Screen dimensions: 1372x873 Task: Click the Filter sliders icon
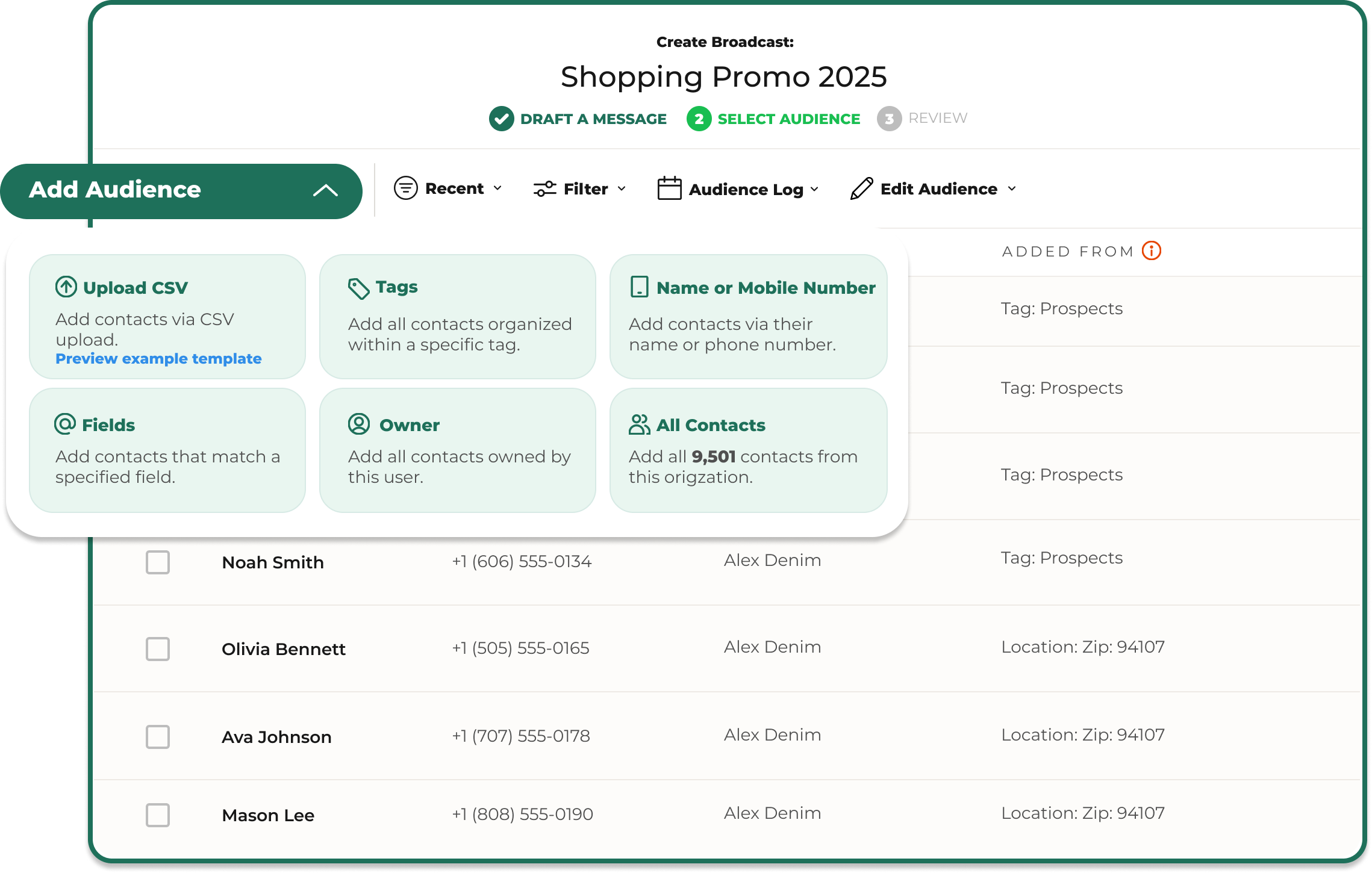point(544,188)
